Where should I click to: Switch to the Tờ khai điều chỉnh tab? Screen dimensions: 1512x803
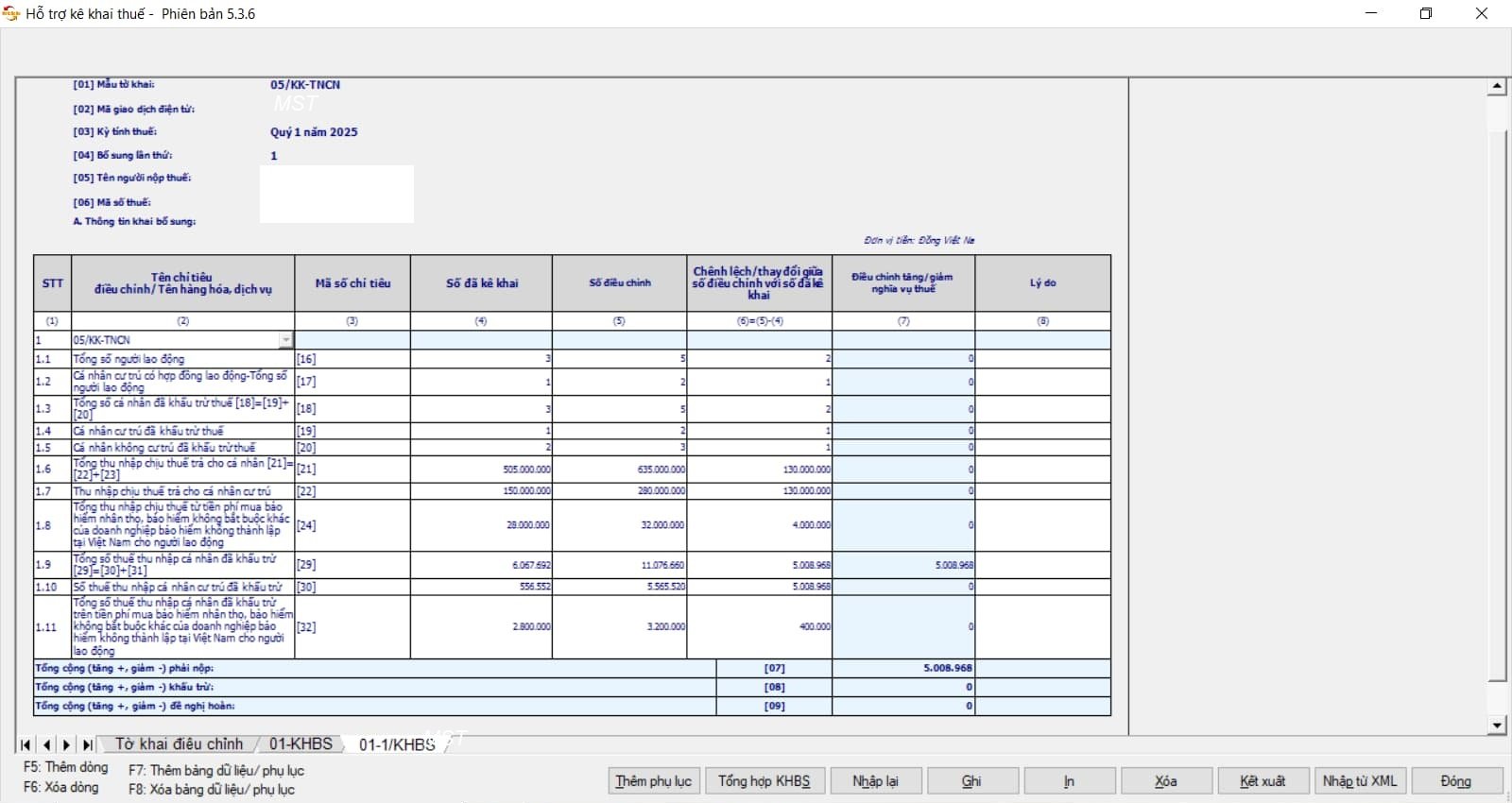point(179,744)
